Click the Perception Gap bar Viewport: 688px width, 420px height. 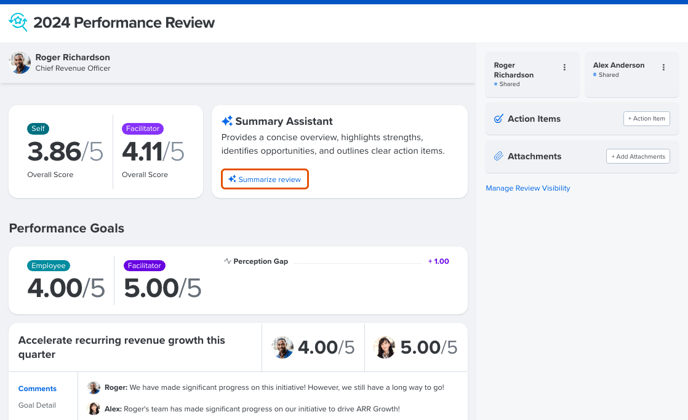pos(358,263)
